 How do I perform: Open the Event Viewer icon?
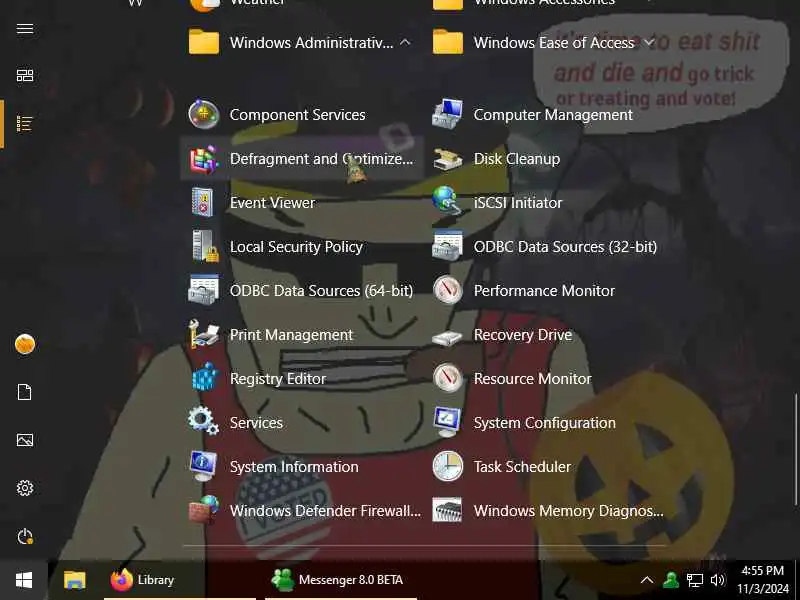coord(204,203)
